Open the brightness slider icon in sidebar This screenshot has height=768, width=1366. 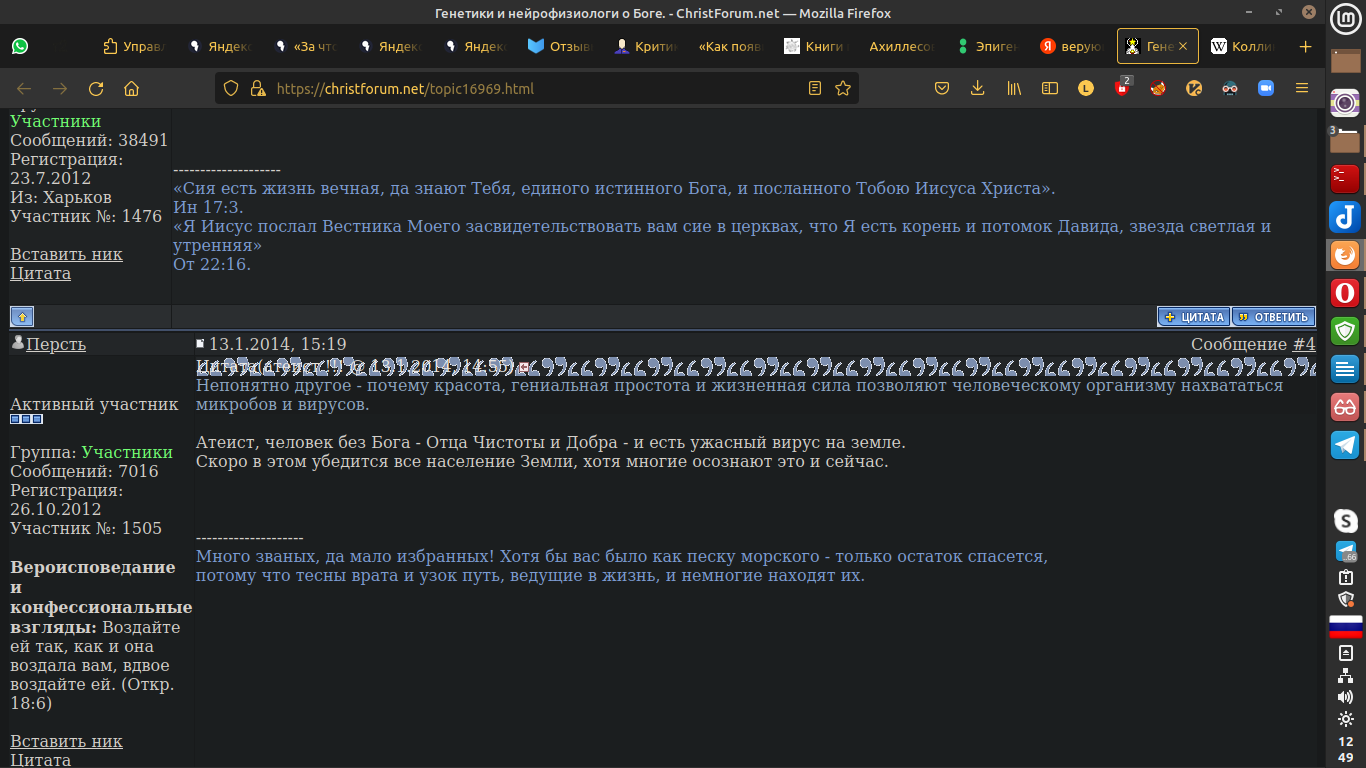point(1345,717)
